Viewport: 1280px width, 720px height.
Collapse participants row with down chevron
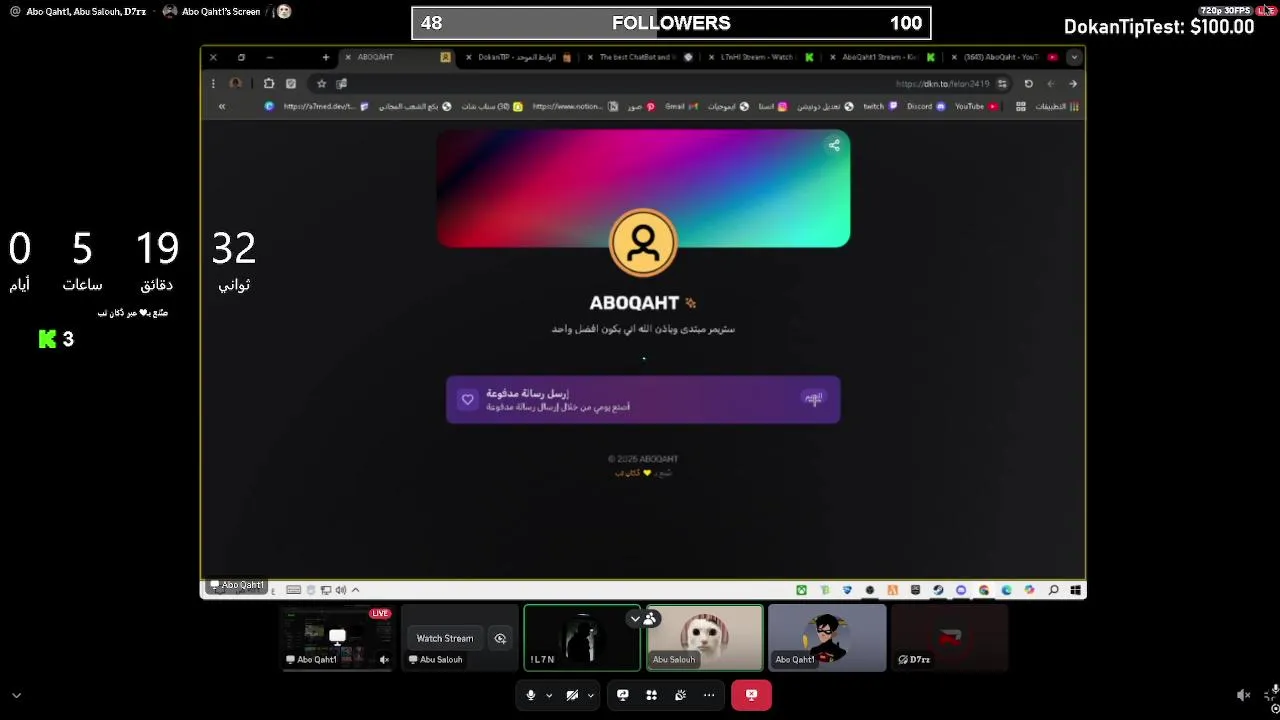pyautogui.click(x=634, y=619)
